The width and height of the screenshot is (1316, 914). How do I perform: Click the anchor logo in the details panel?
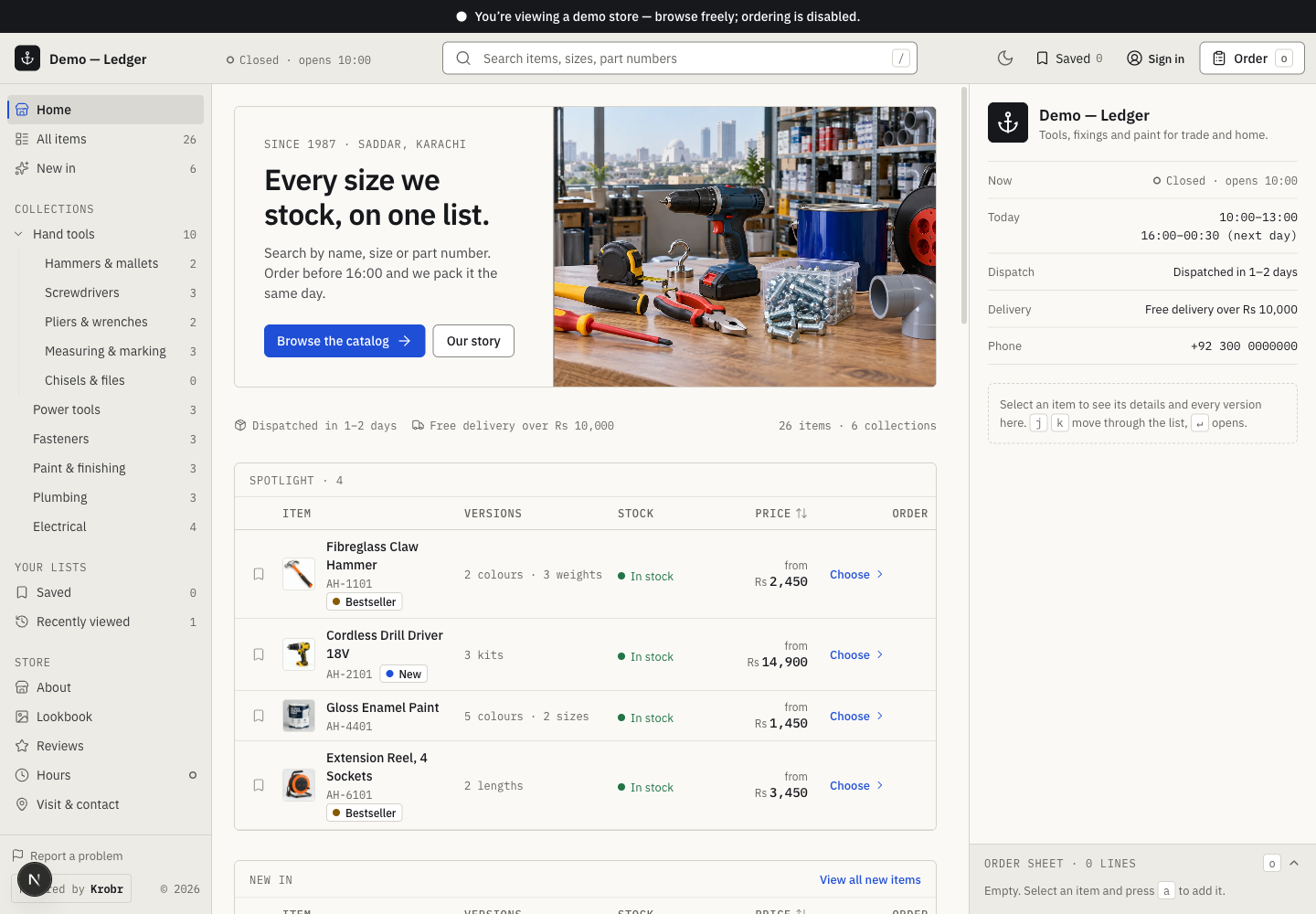[x=1008, y=122]
